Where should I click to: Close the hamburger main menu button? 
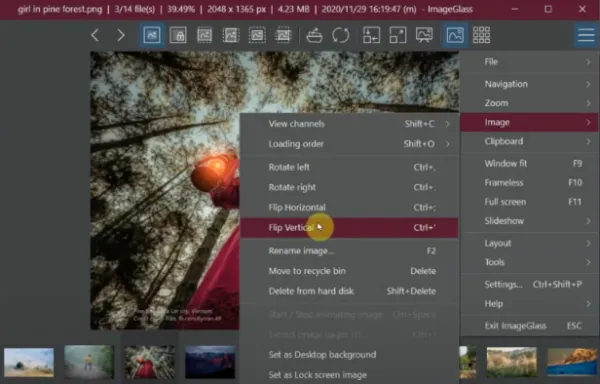point(586,35)
